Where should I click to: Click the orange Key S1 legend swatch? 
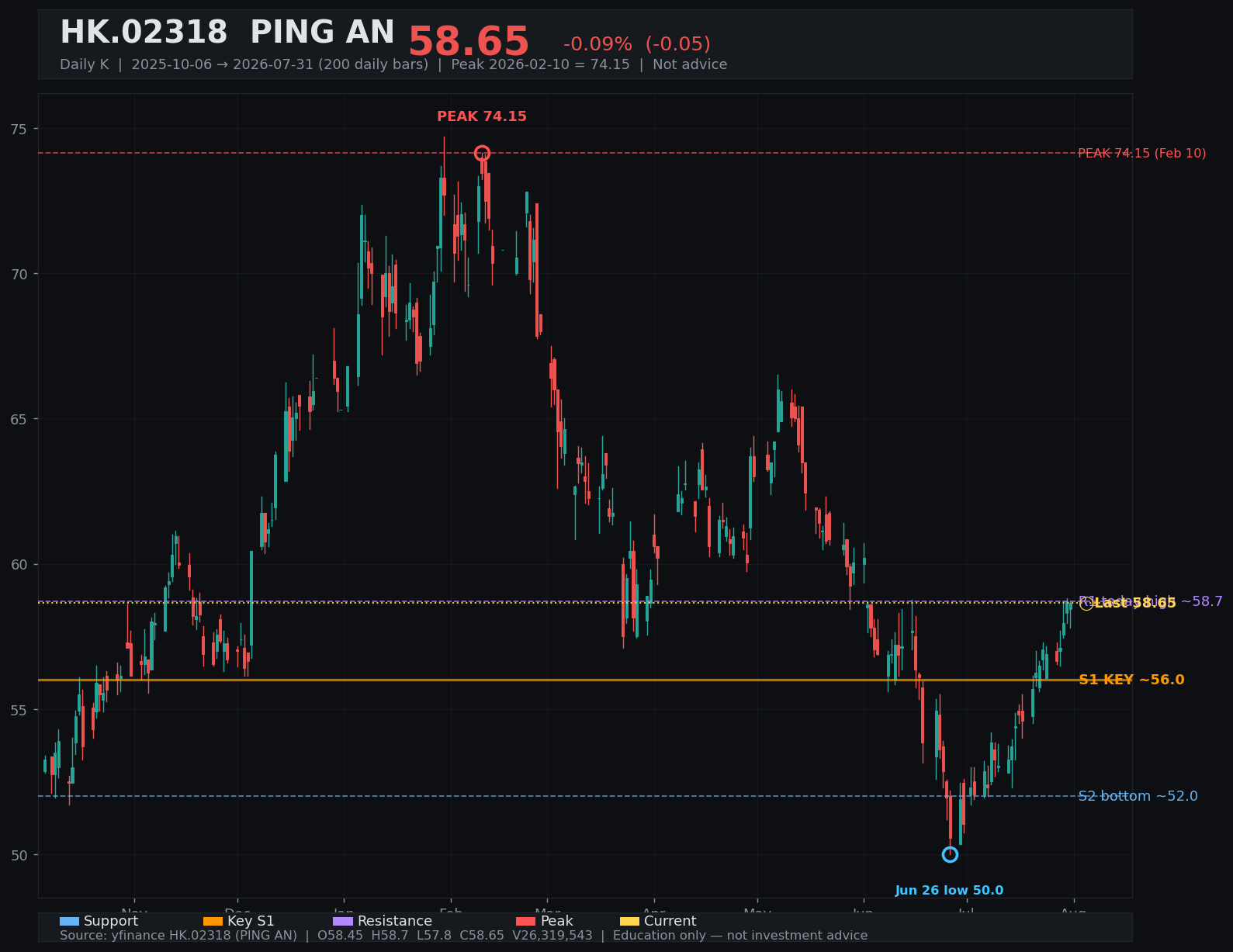(213, 921)
